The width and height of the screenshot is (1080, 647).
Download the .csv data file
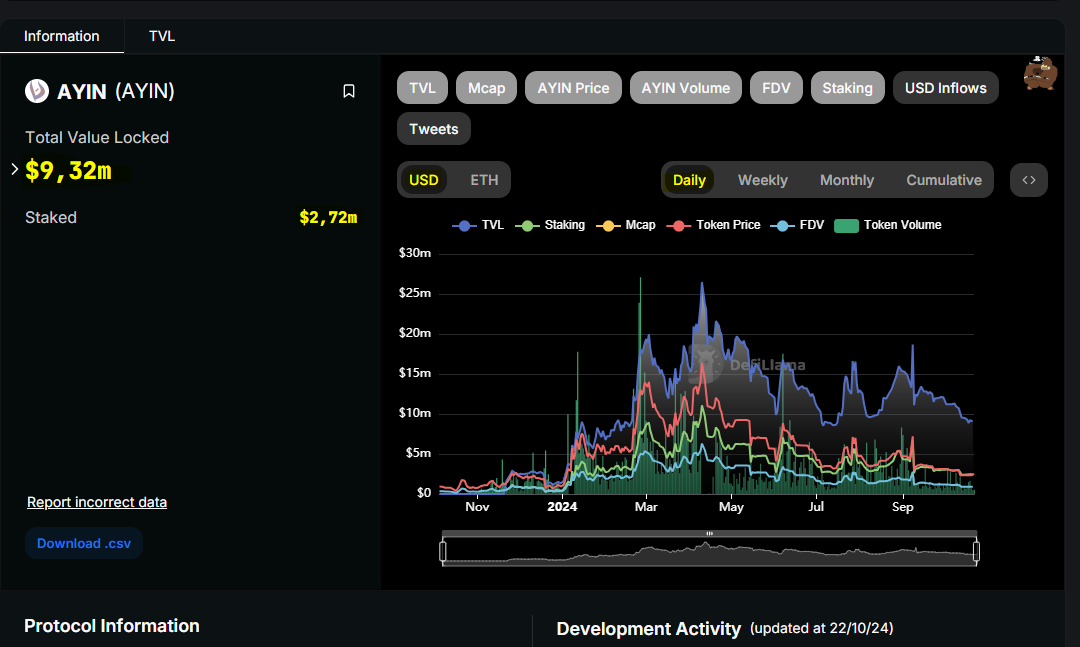83,543
